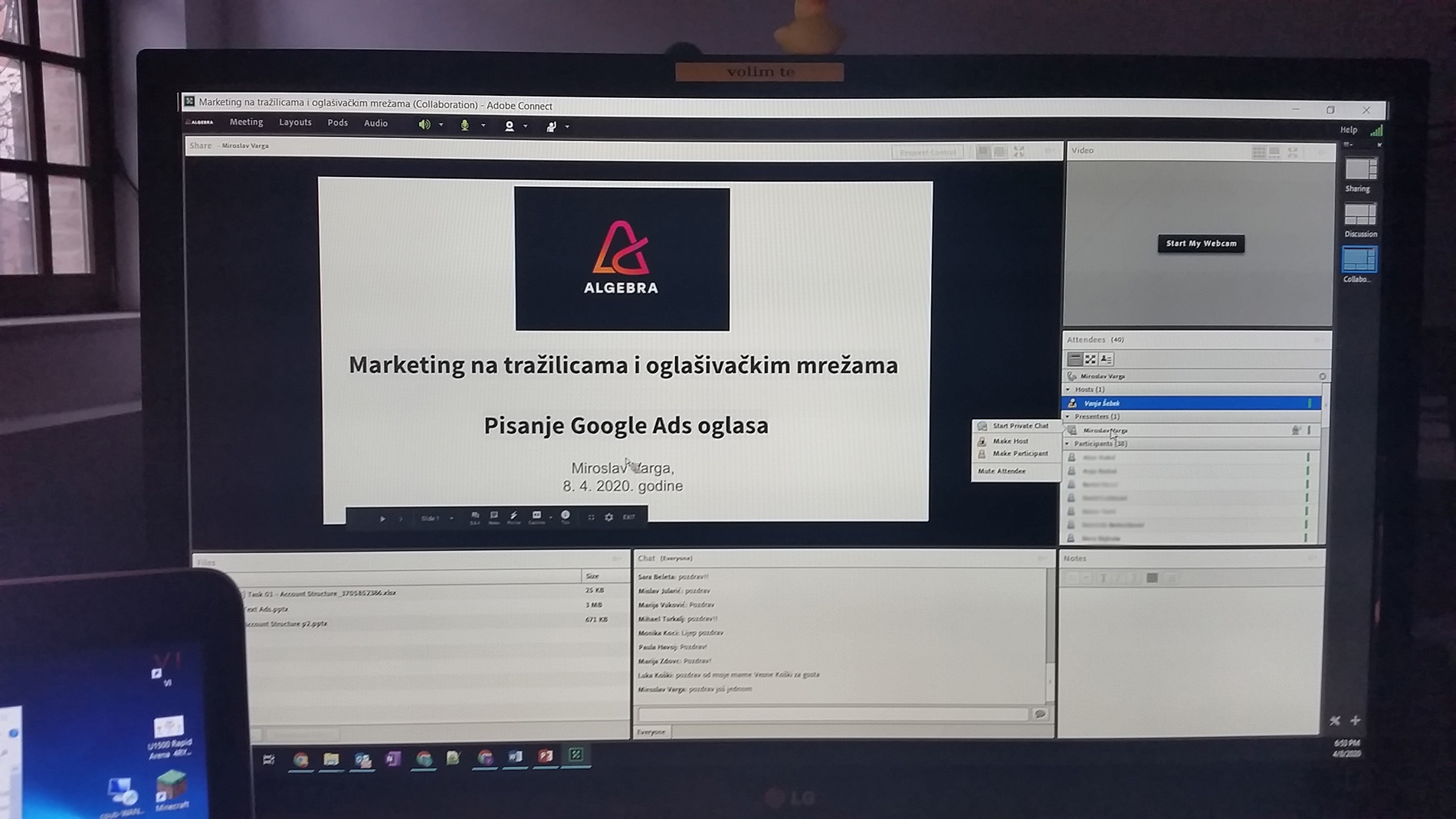Open the Meeting menu
1456x819 pixels.
click(246, 123)
